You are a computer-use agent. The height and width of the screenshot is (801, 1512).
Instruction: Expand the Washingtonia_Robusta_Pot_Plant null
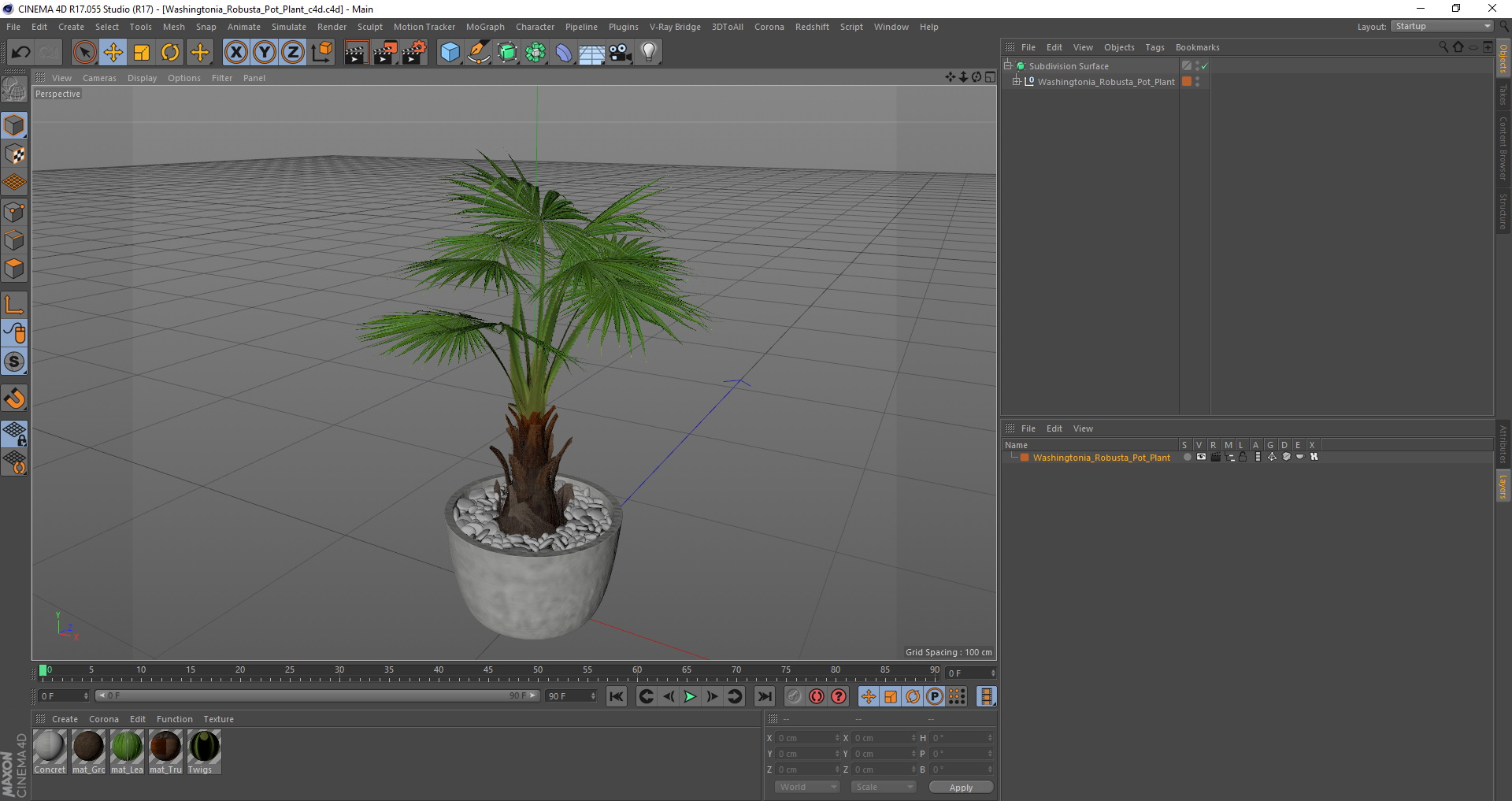click(1016, 81)
